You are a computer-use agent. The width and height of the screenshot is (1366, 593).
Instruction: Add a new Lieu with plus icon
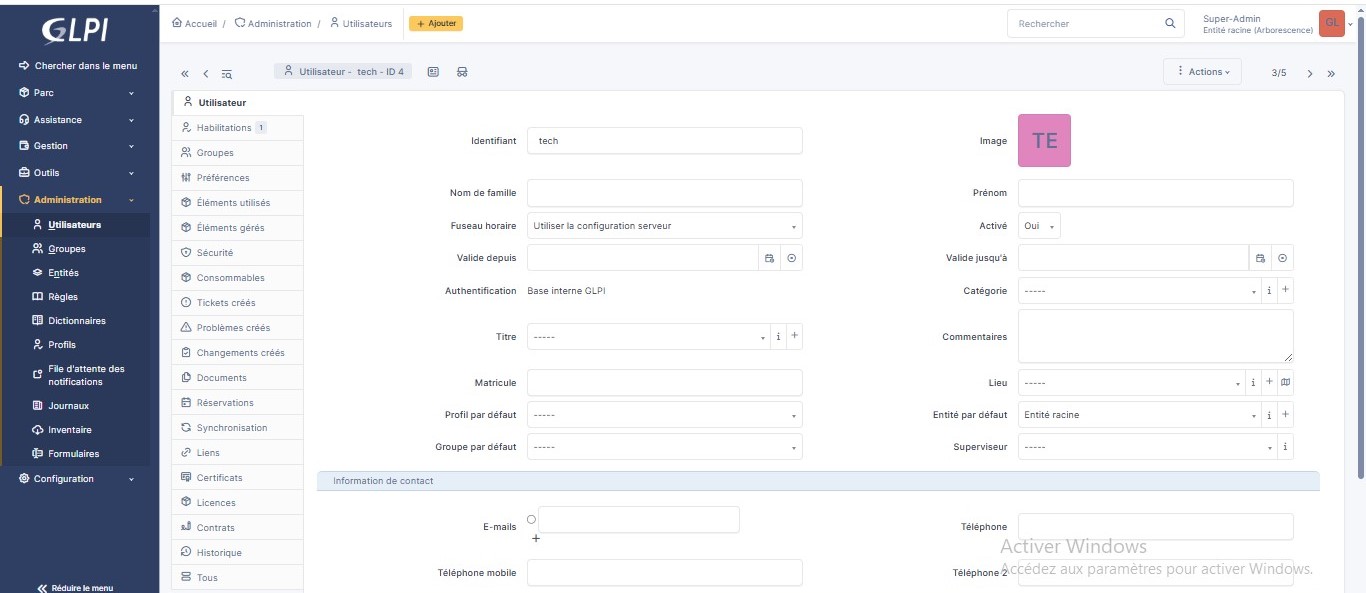tap(1269, 383)
